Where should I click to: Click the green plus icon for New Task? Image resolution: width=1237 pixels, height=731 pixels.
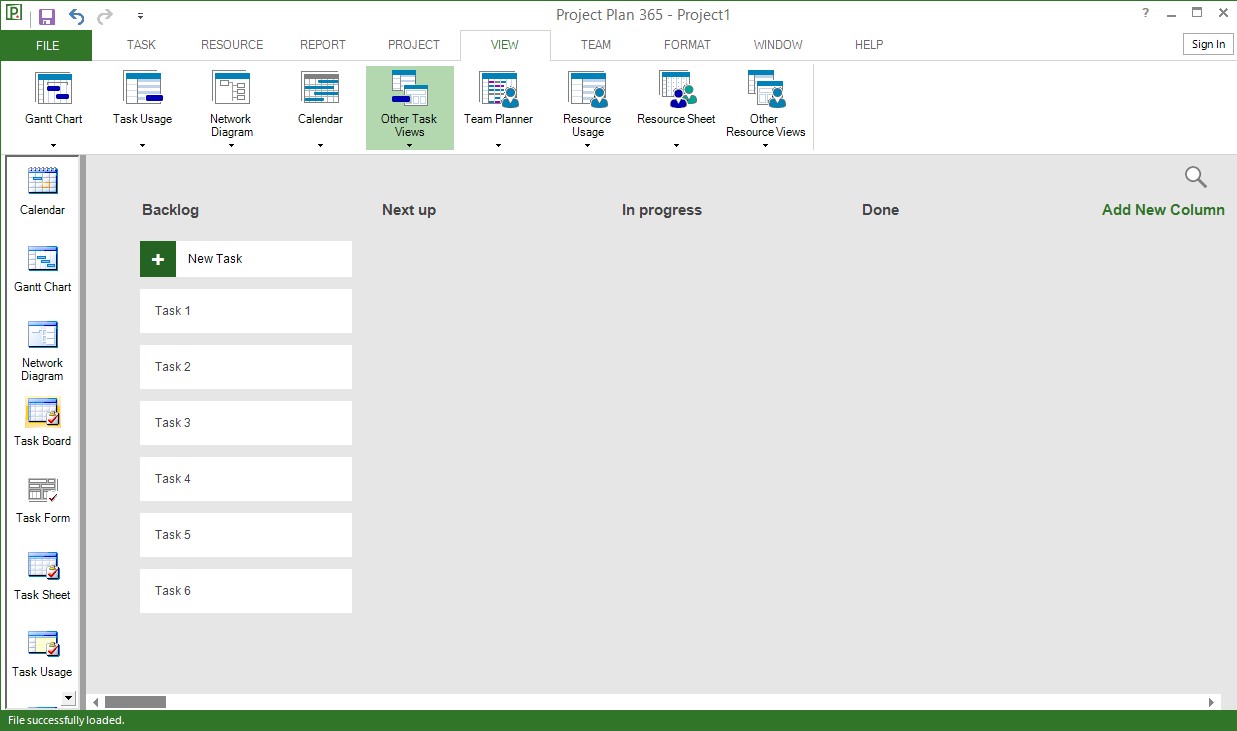[x=158, y=259]
